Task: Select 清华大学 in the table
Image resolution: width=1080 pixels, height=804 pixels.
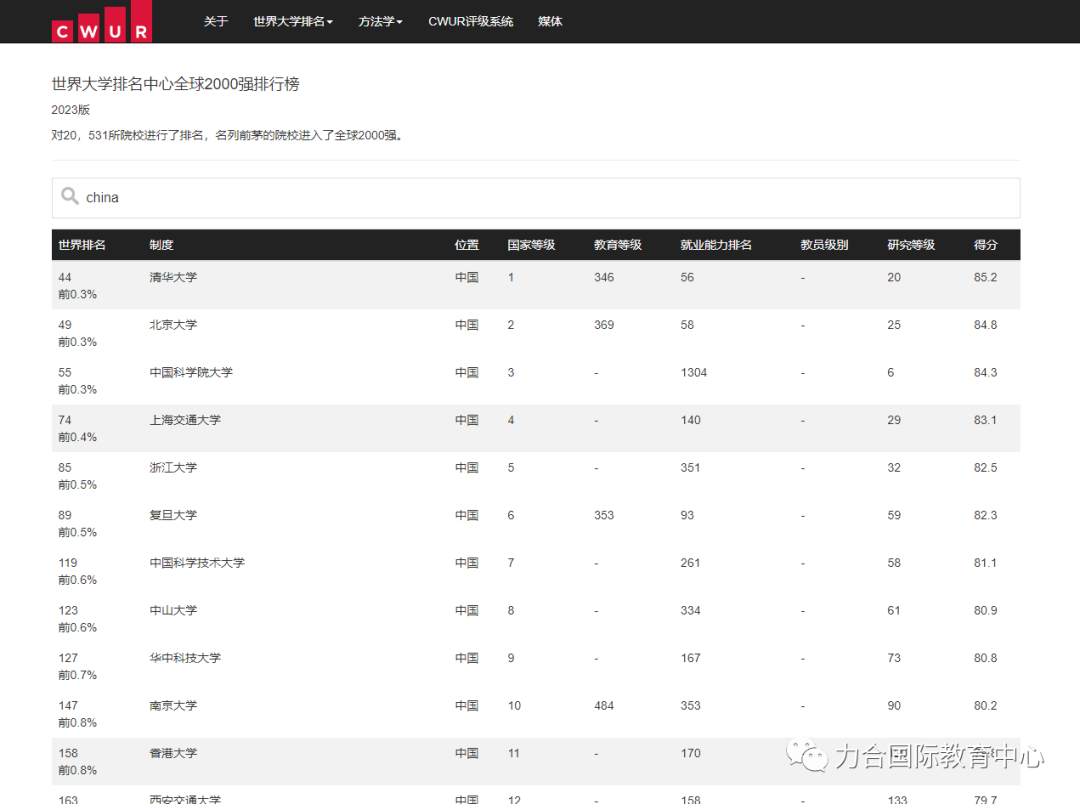Action: coord(173,277)
